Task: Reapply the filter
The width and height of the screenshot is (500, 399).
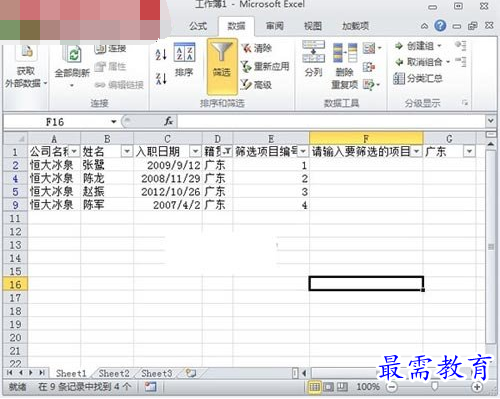Action: click(x=265, y=66)
